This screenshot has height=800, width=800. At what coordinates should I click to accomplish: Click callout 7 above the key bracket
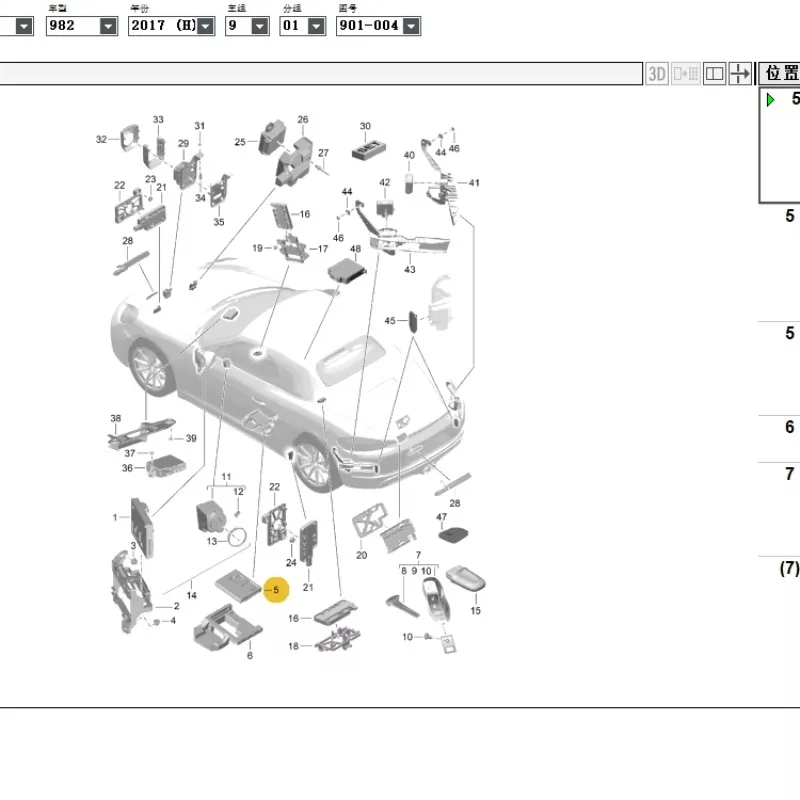click(x=418, y=555)
